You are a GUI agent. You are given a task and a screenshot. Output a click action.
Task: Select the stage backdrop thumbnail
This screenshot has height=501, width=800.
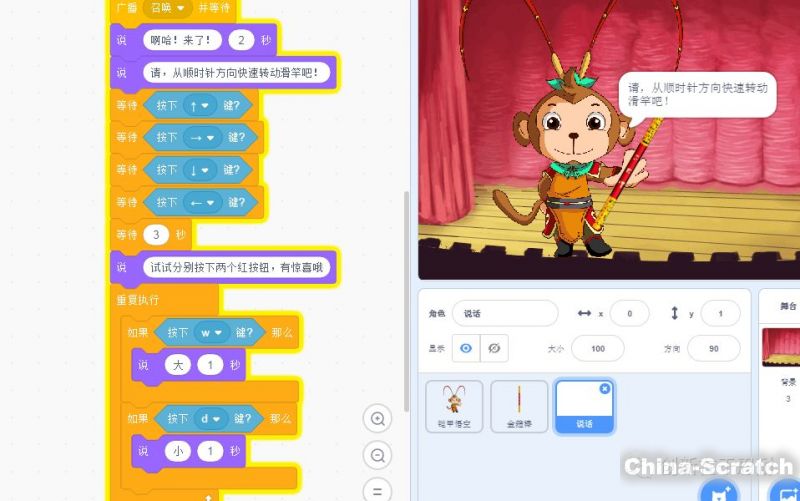point(780,347)
